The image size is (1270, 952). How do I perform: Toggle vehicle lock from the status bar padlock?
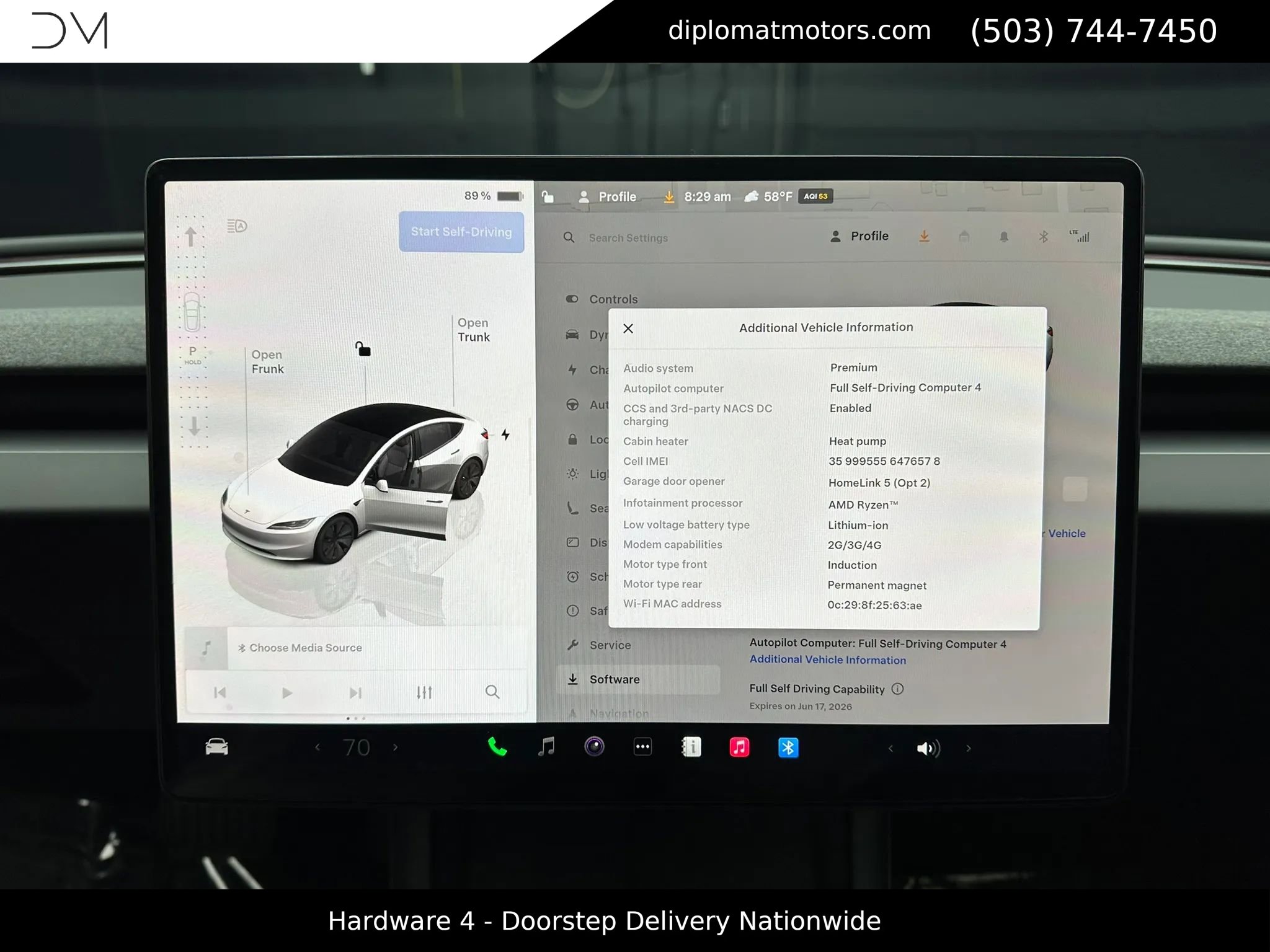pos(548,196)
